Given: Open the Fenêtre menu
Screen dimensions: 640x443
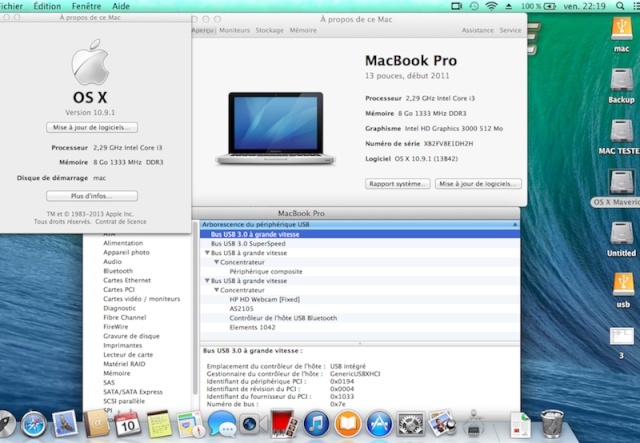Looking at the screenshot, I should [x=86, y=6].
